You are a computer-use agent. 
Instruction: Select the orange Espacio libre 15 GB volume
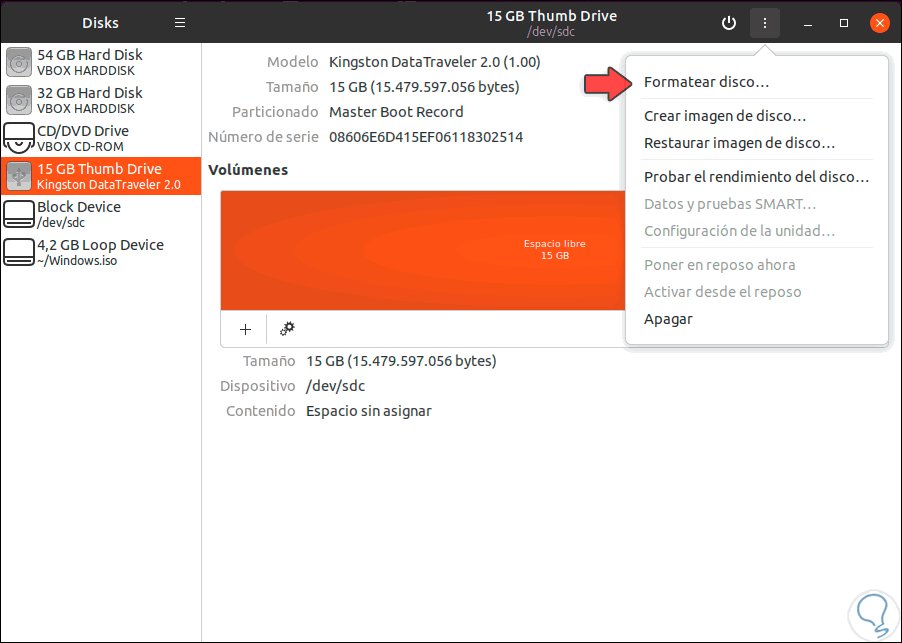coord(423,250)
